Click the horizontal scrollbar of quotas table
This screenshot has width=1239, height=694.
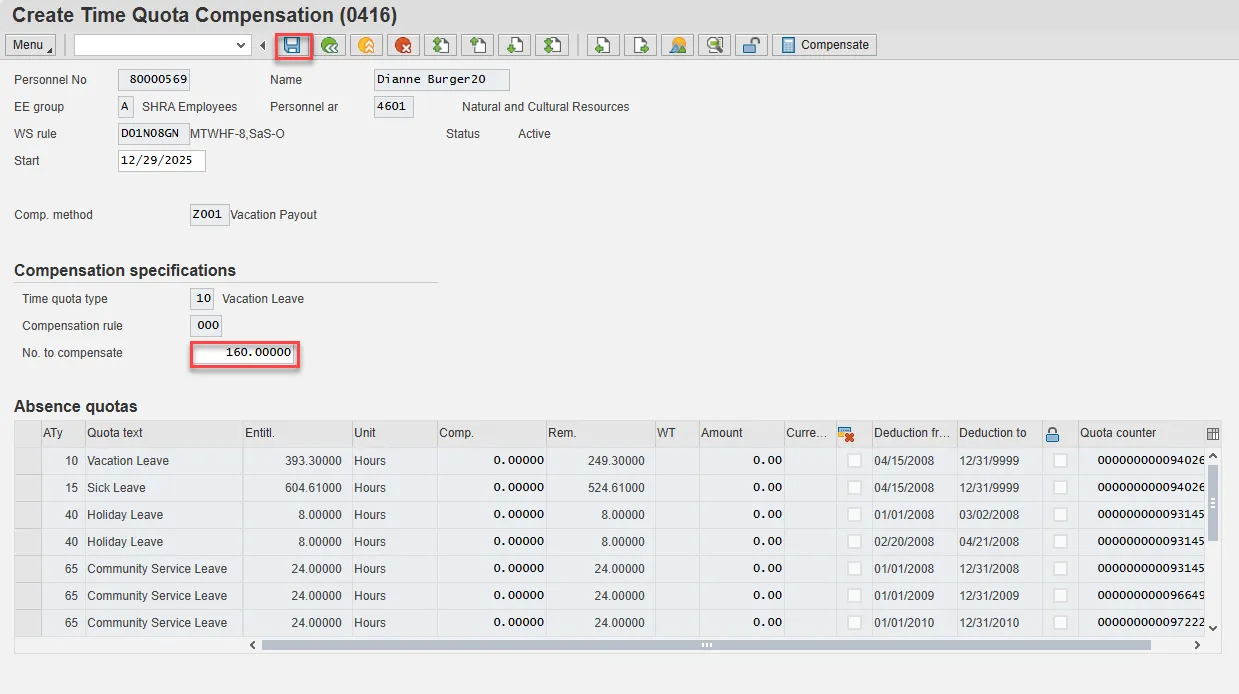click(x=705, y=645)
